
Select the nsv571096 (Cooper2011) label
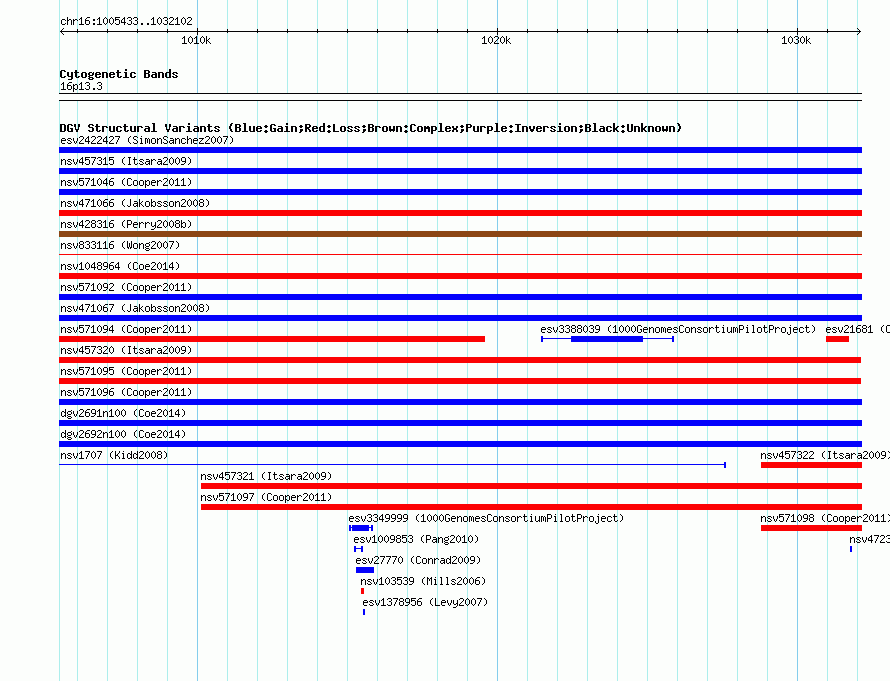pos(126,392)
